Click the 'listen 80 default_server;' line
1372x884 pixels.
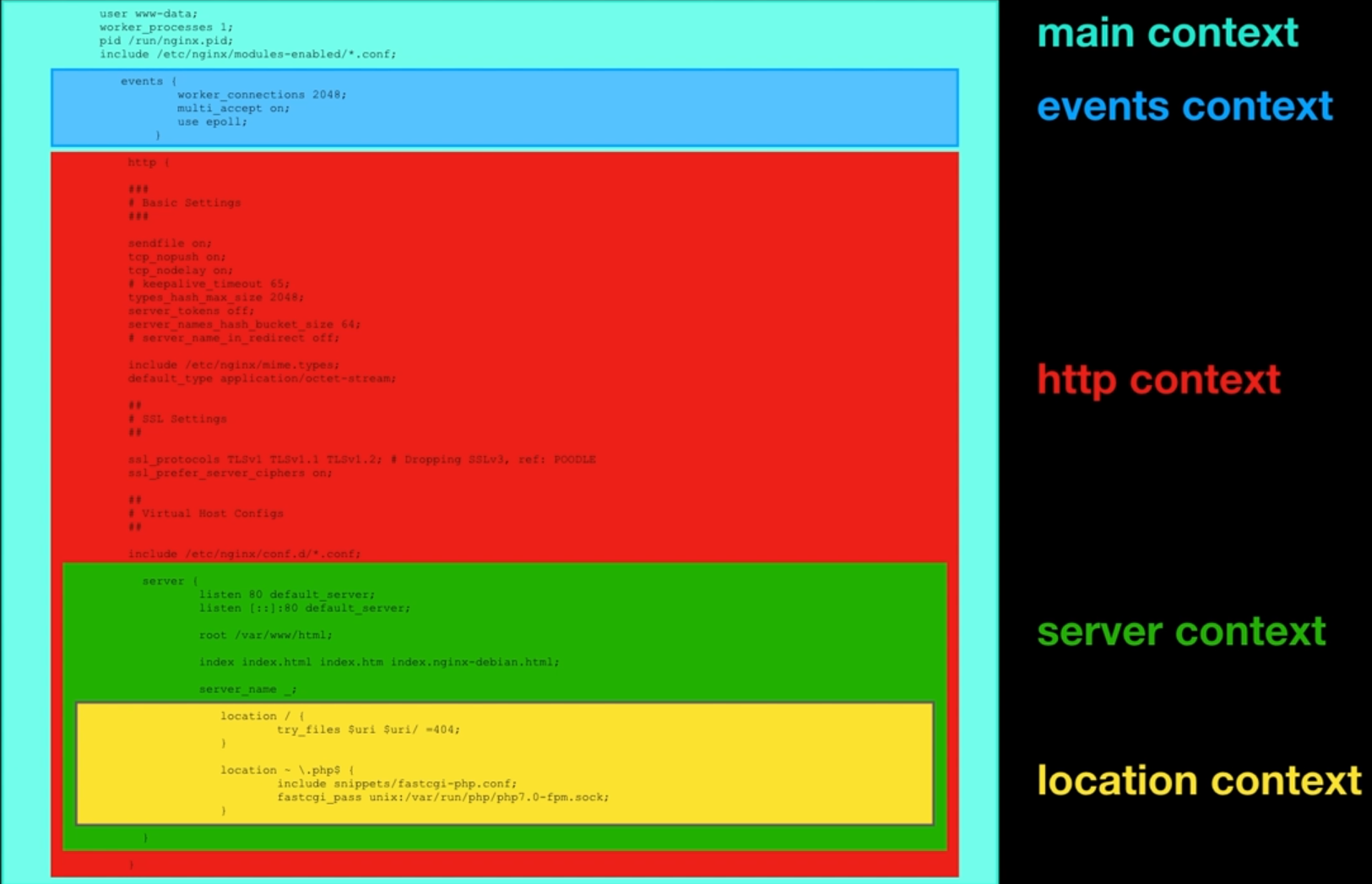287,594
